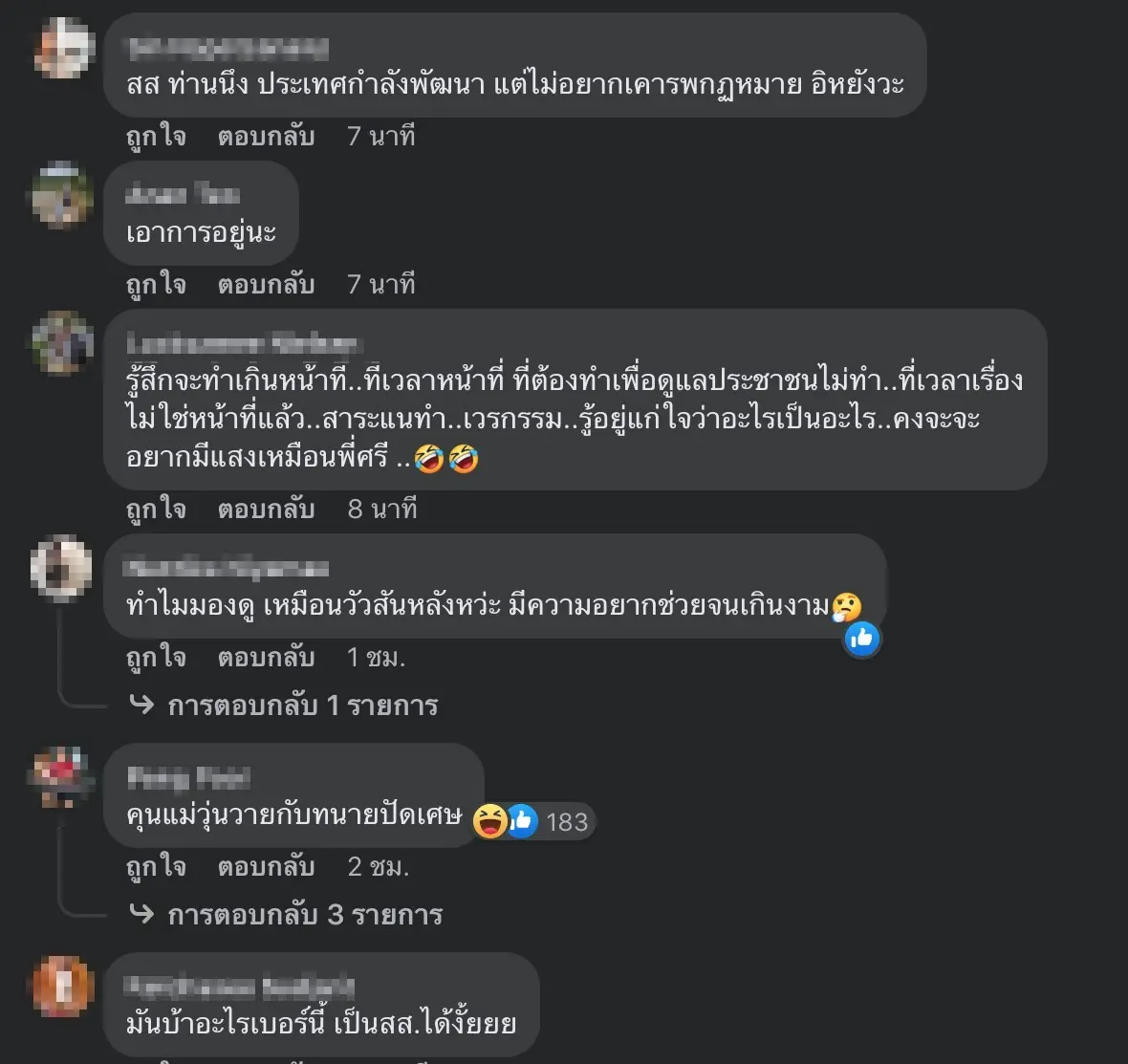Open the avatar of the เอาการอยู่นะ commenter

tap(62, 195)
